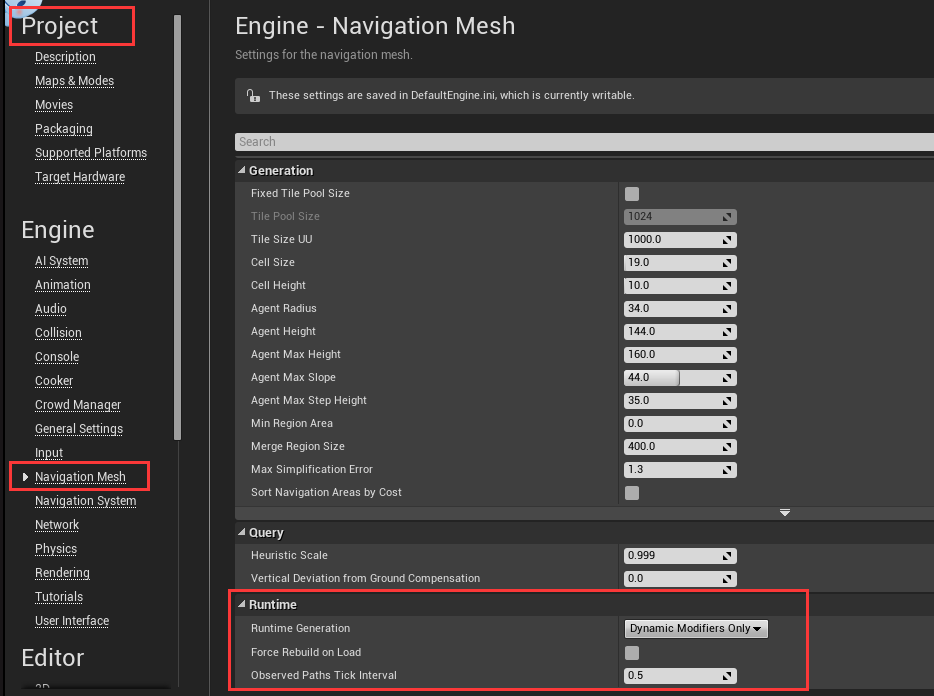Click spin arrow icon in Tile Size UU field

727,240
